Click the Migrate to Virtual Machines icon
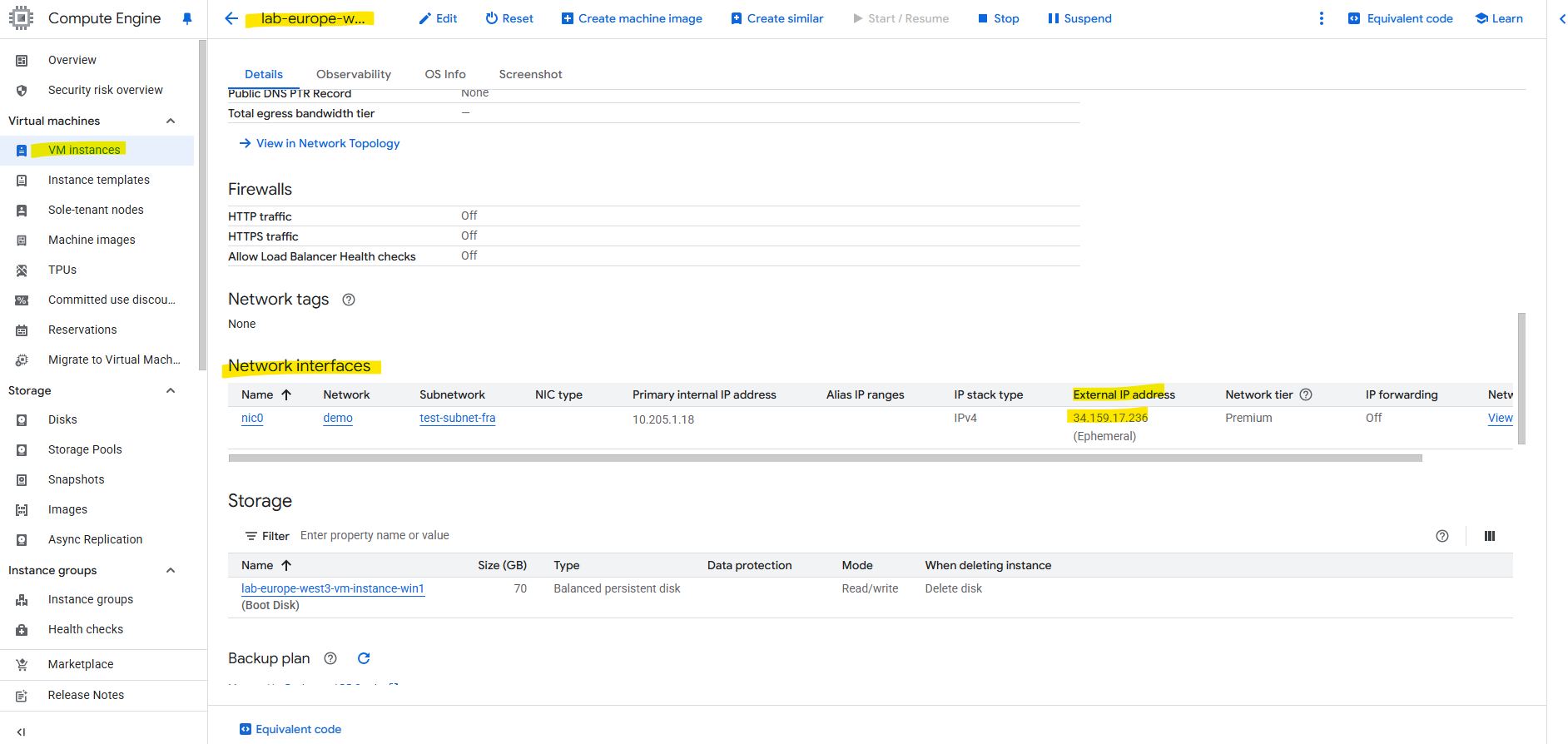Image resolution: width=1568 pixels, height=744 pixels. pyautogui.click(x=22, y=360)
